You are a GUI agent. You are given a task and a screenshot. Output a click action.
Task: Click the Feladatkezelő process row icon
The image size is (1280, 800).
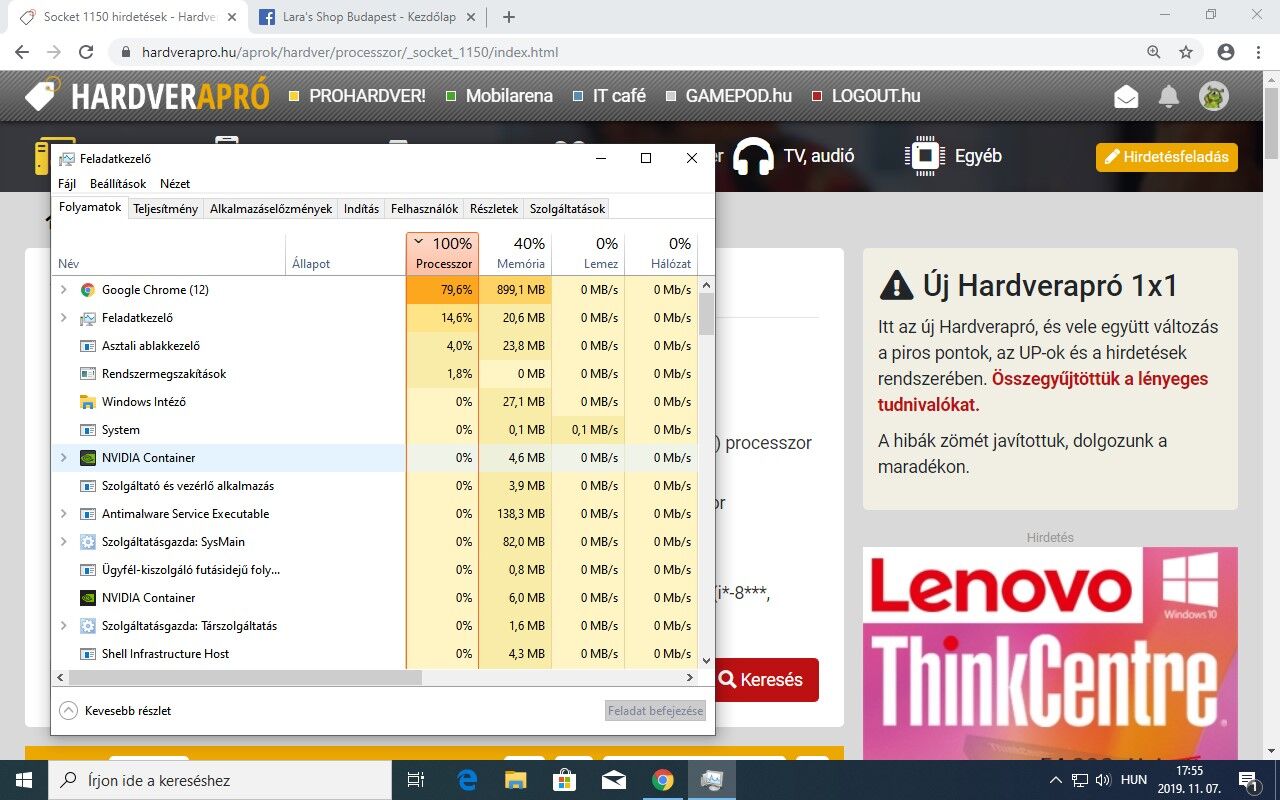(88, 318)
